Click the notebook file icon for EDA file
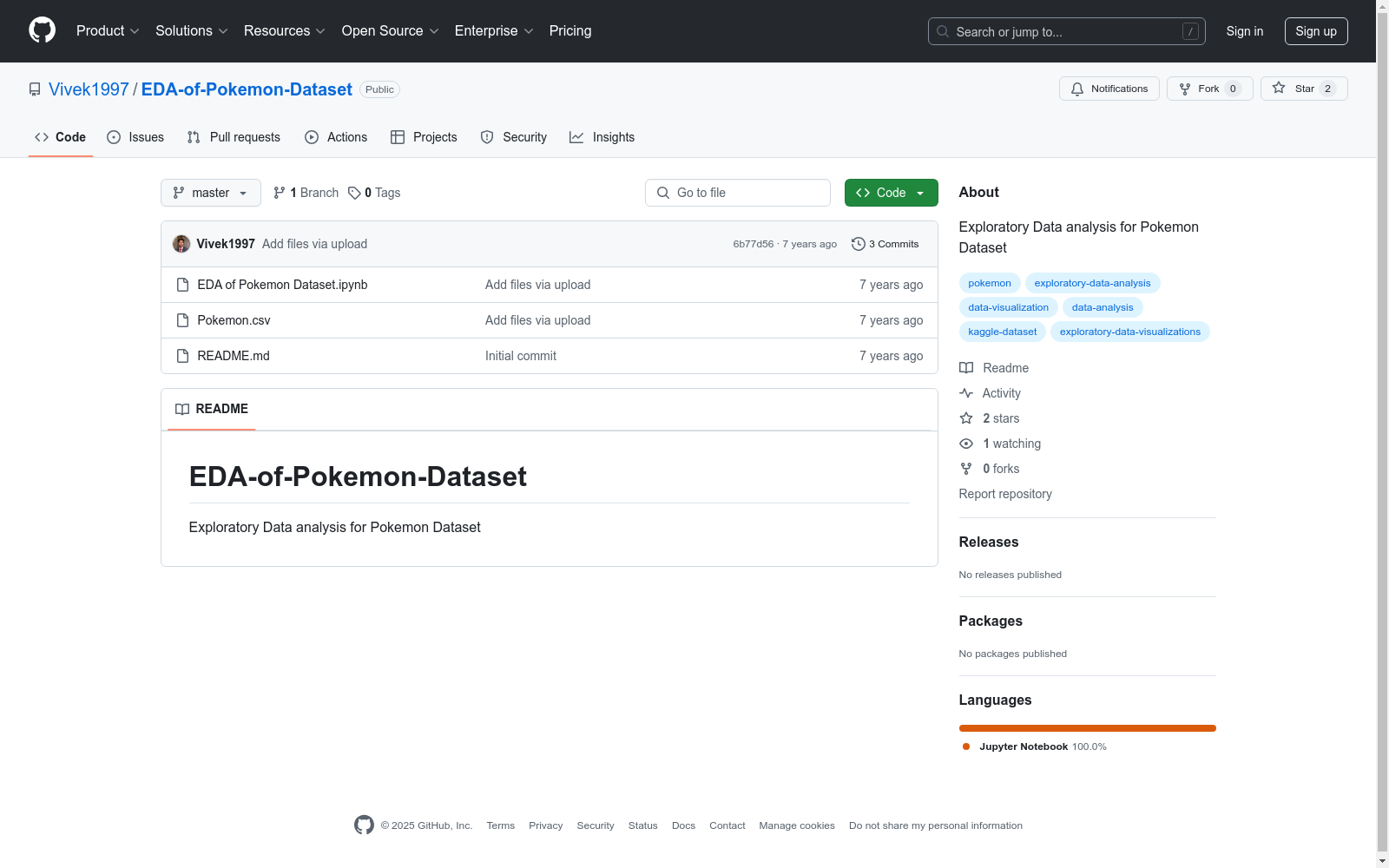 [x=182, y=285]
